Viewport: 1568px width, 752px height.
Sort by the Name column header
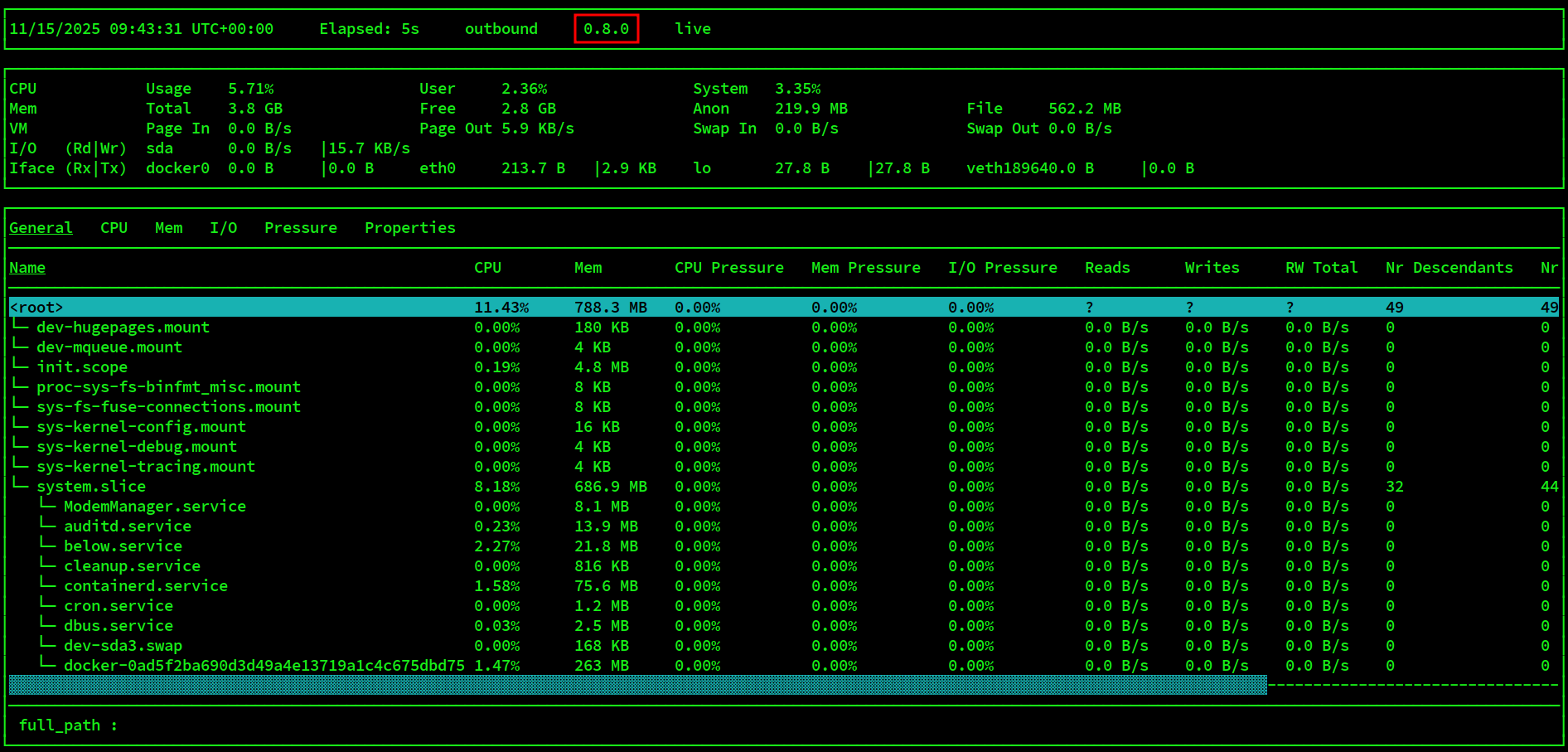pyautogui.click(x=27, y=268)
